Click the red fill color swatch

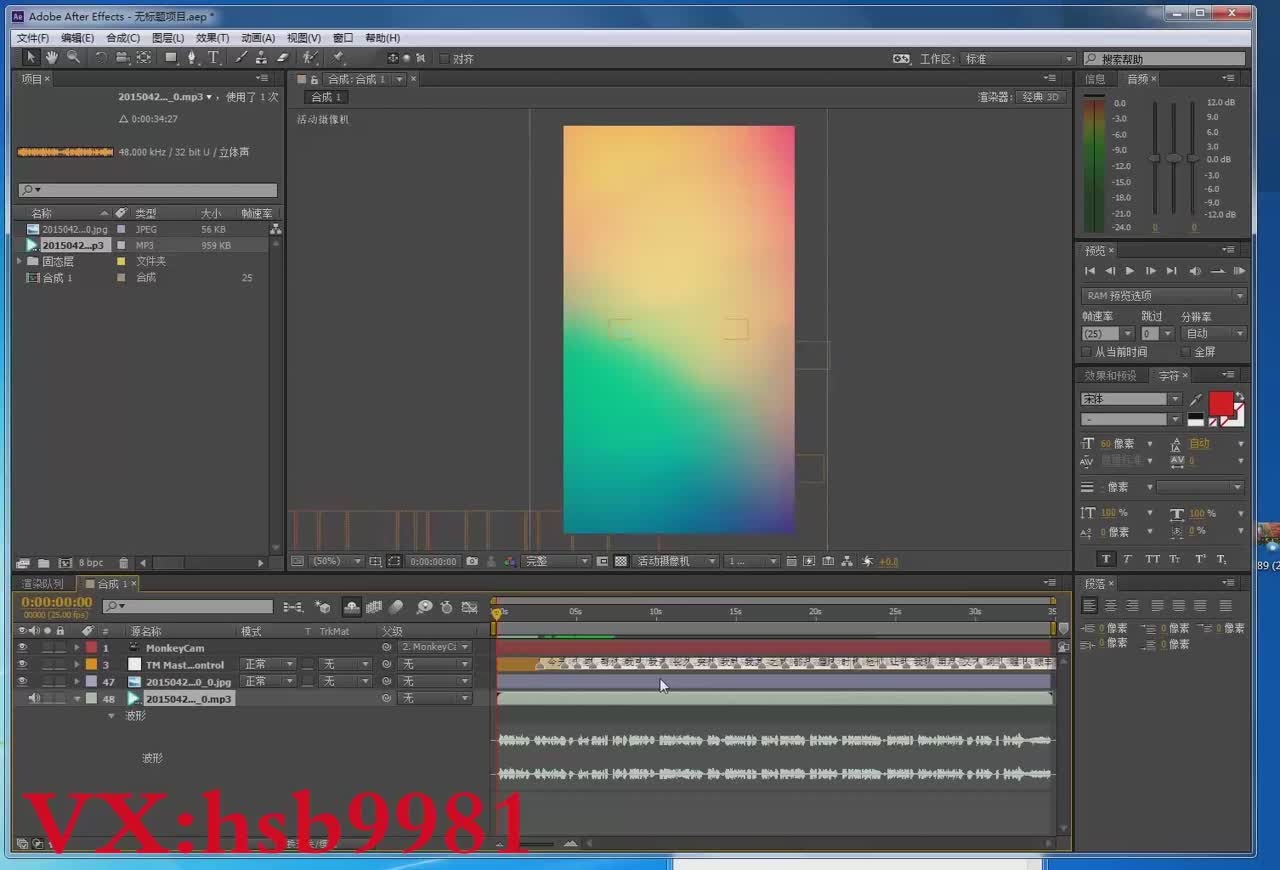click(1221, 403)
